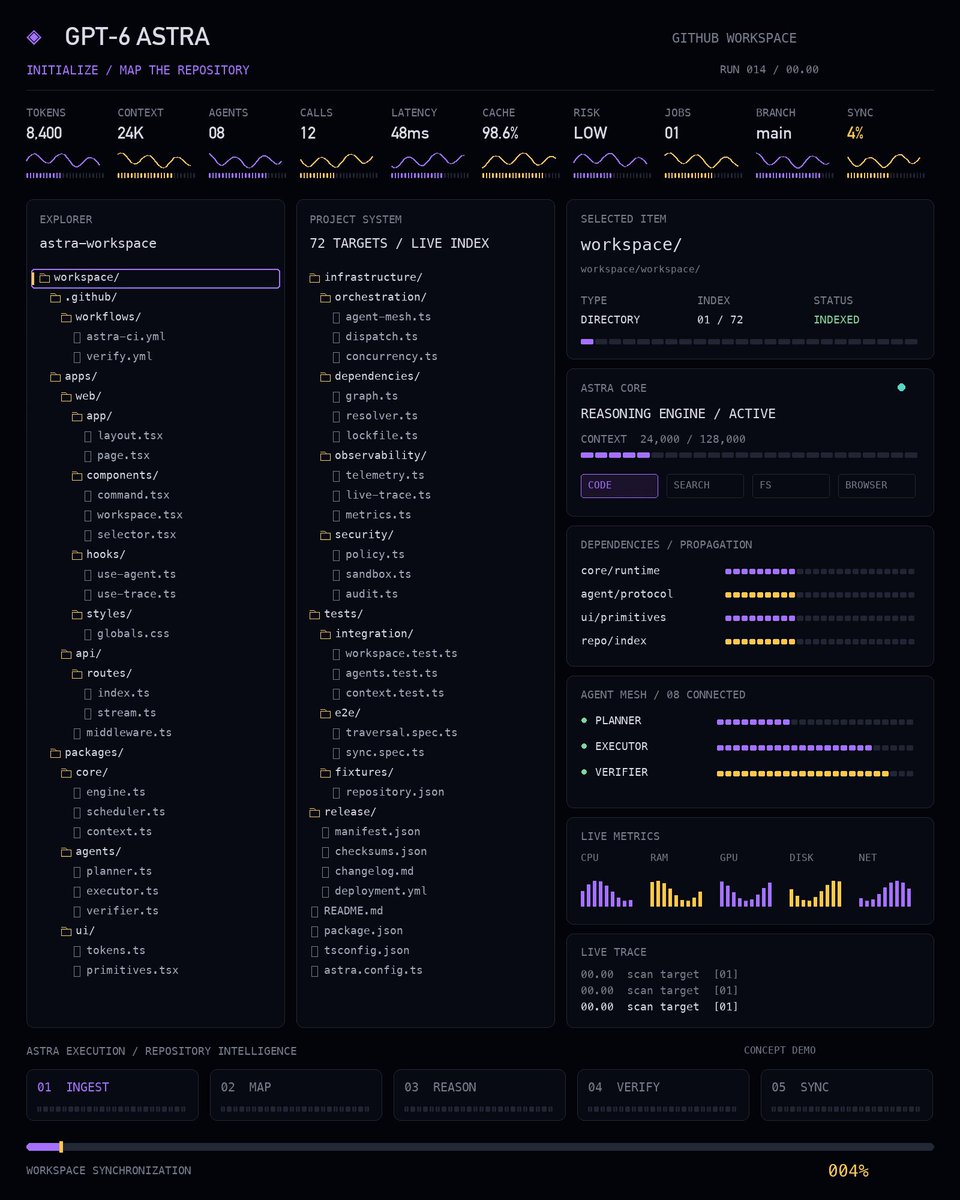
Task: Click the file icon beside middleware.ts
Action: click(x=78, y=733)
